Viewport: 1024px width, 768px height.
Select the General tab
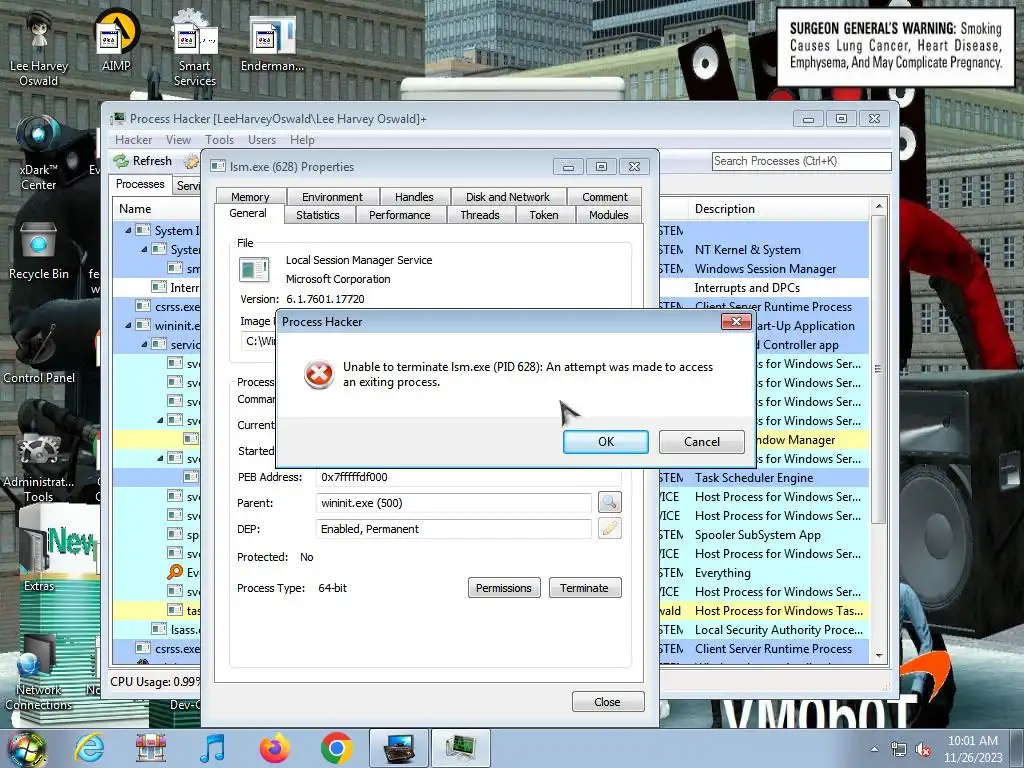(248, 214)
